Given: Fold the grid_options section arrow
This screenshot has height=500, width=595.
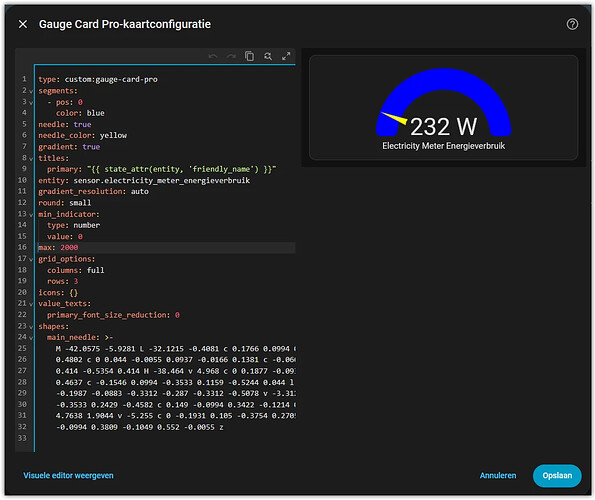Looking at the screenshot, I should 31,259.
